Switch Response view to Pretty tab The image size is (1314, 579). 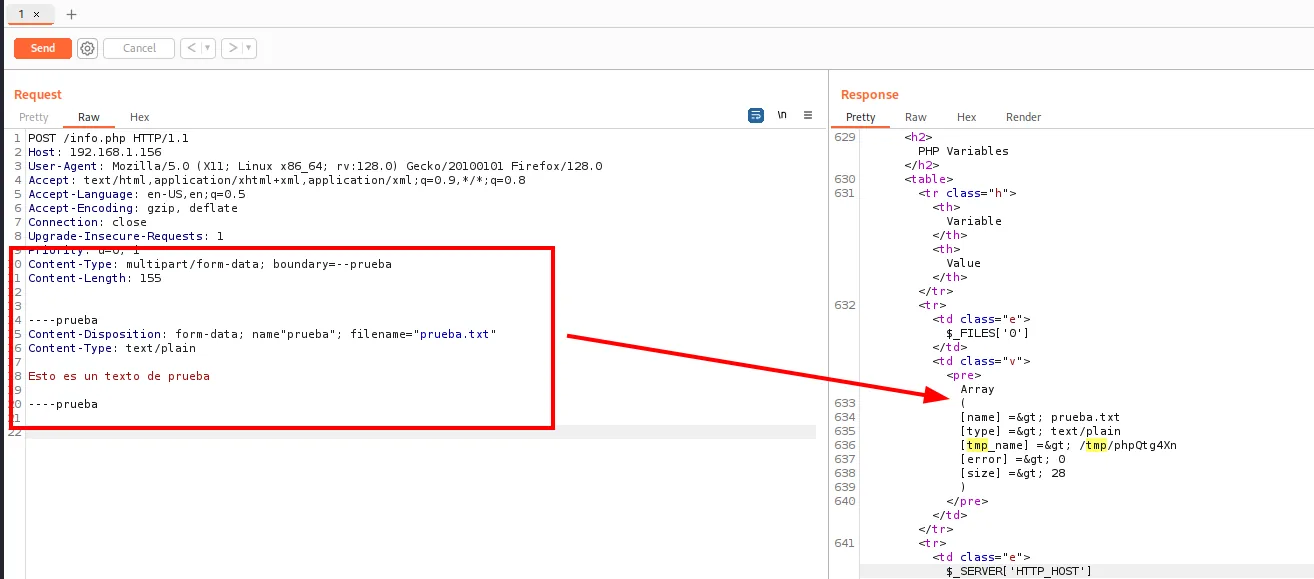pyautogui.click(x=860, y=117)
